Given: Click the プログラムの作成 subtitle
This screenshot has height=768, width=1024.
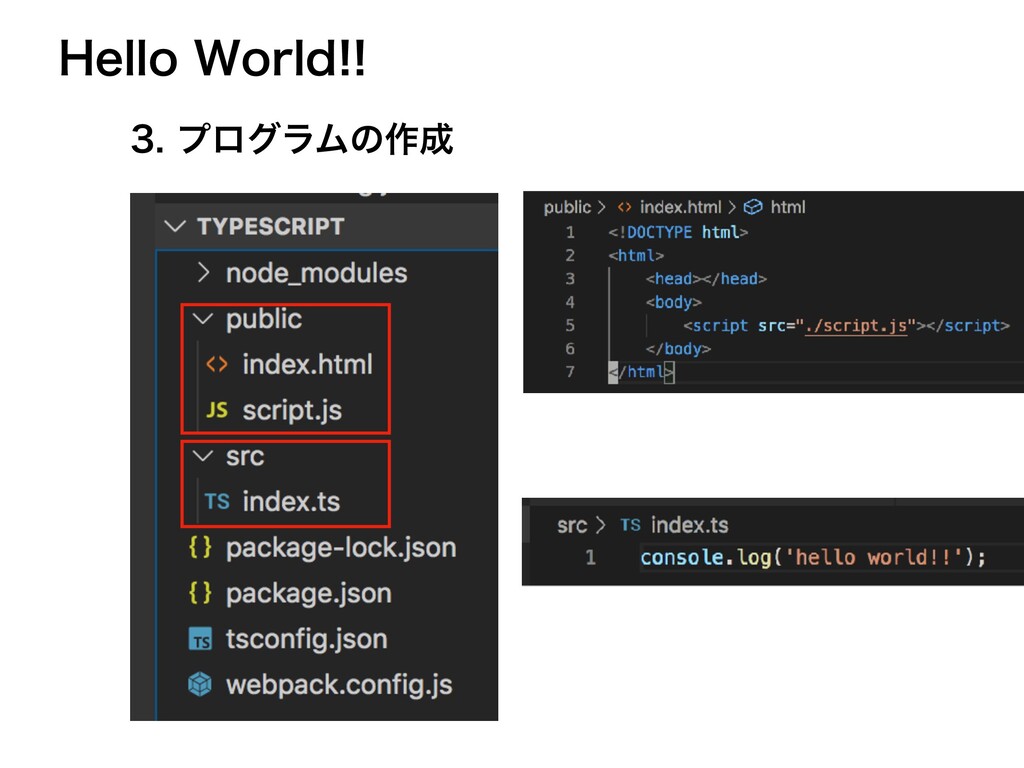Looking at the screenshot, I should pos(315,139).
